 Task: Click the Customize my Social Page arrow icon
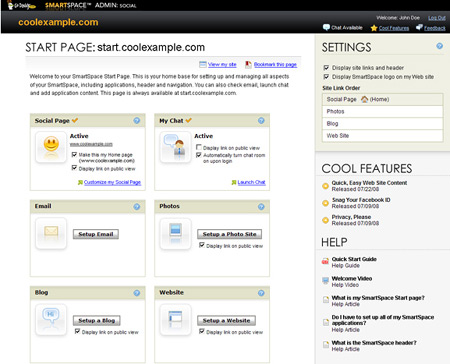coord(80,182)
